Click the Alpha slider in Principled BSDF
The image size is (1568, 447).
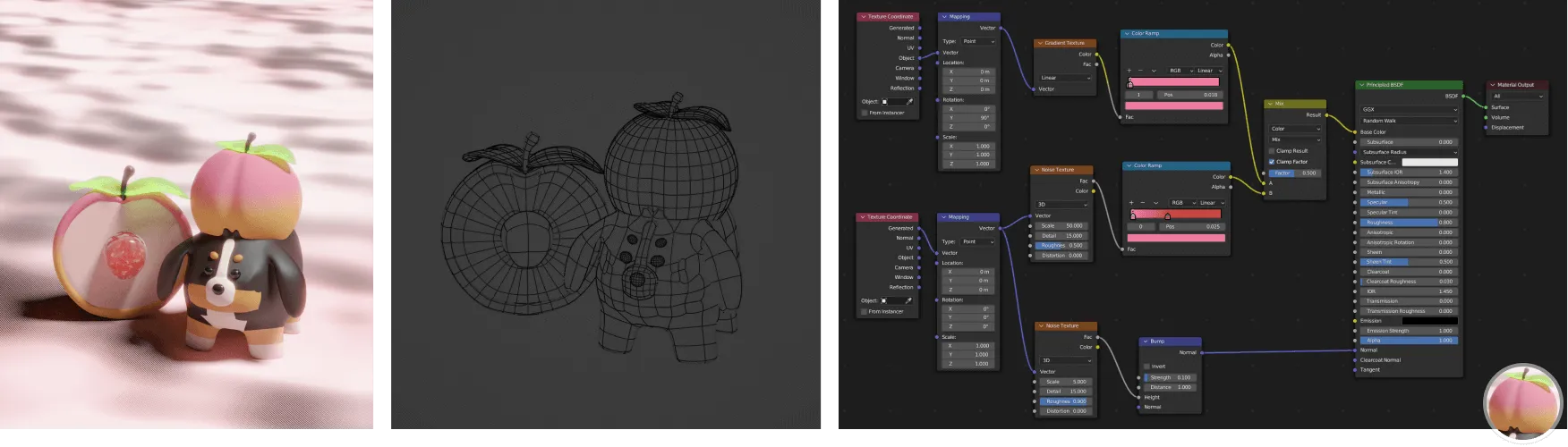(x=1409, y=341)
